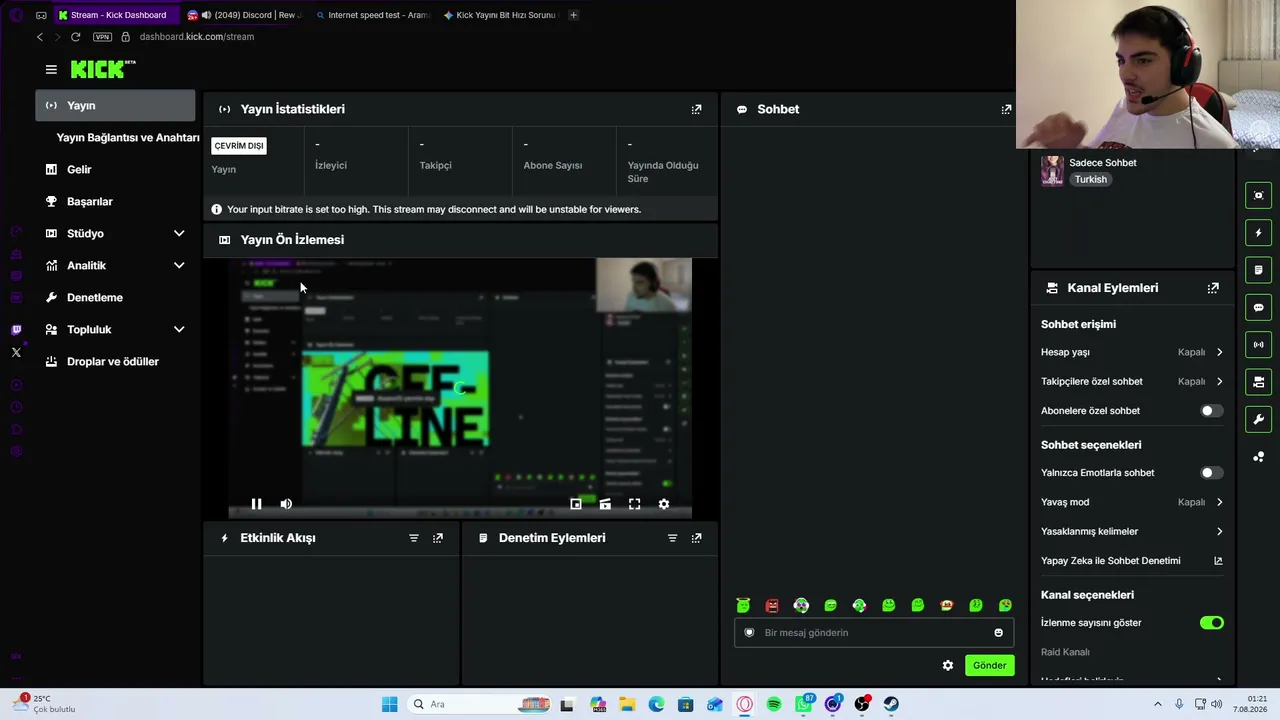Insert the angry red emote
This screenshot has height=720, width=1280.
(x=772, y=605)
